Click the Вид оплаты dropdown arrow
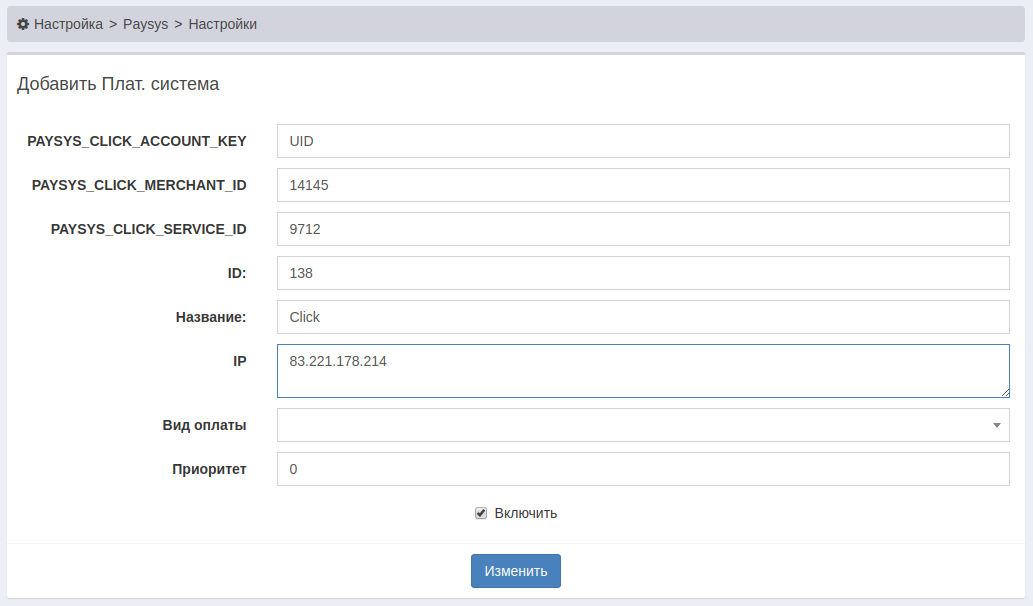Image resolution: width=1033 pixels, height=606 pixels. click(x=996, y=425)
